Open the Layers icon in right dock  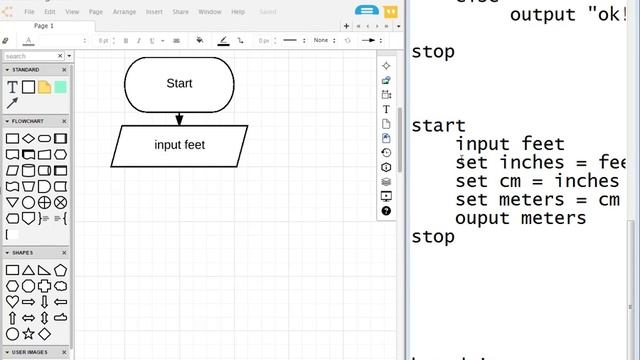coord(386,182)
